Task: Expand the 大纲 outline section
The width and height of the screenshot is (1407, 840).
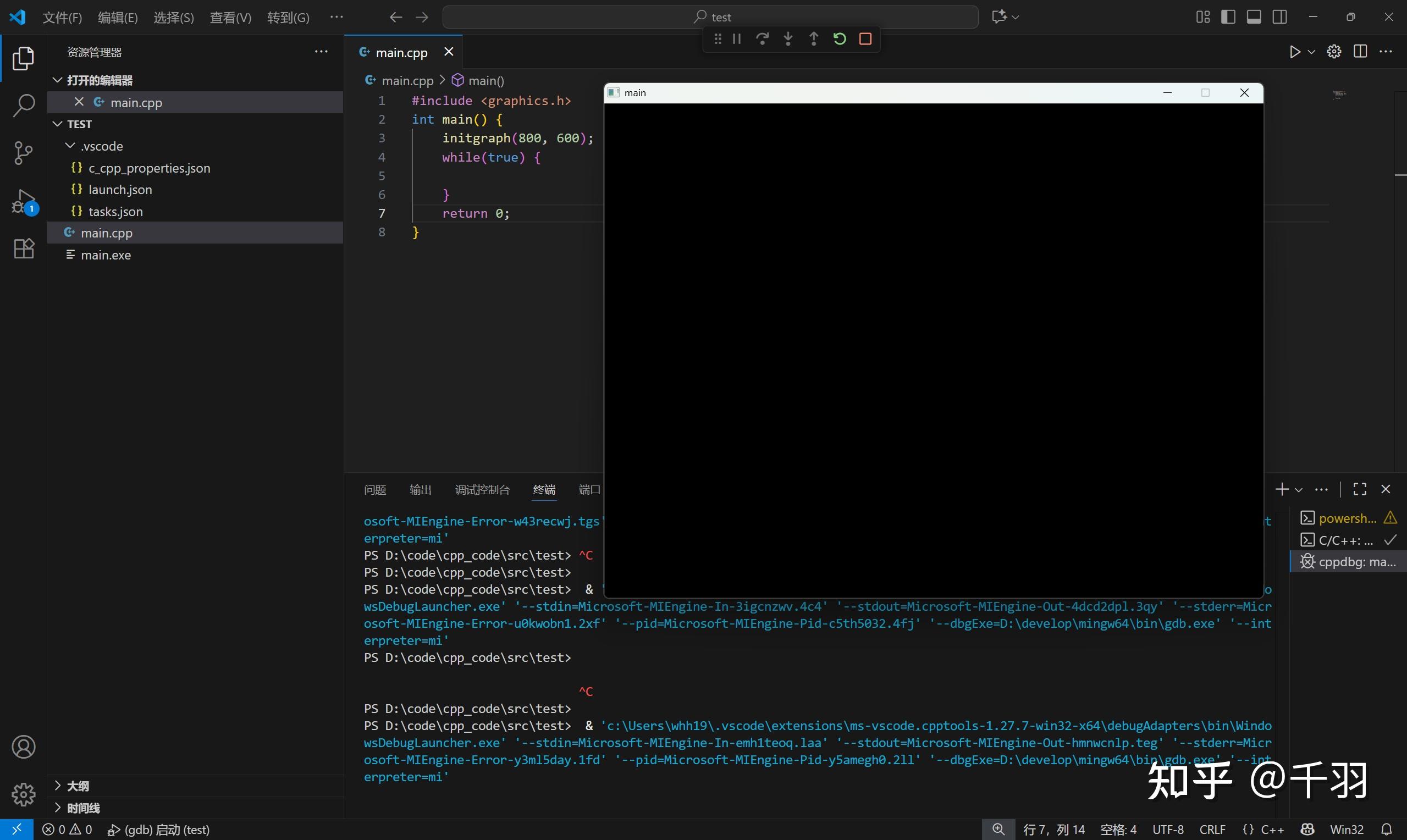Action: (78, 786)
